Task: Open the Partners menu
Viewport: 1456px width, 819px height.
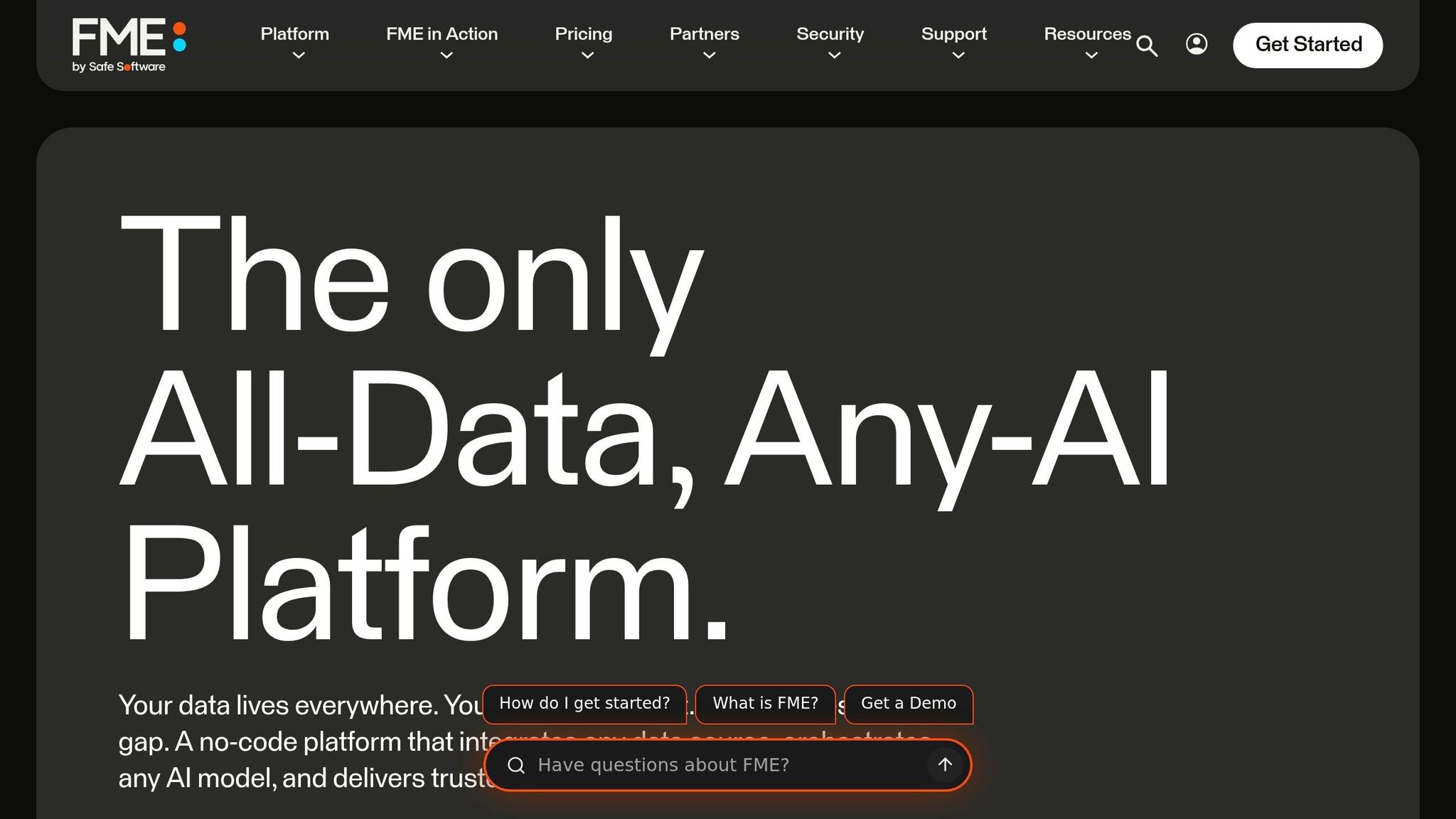Action: (x=705, y=34)
